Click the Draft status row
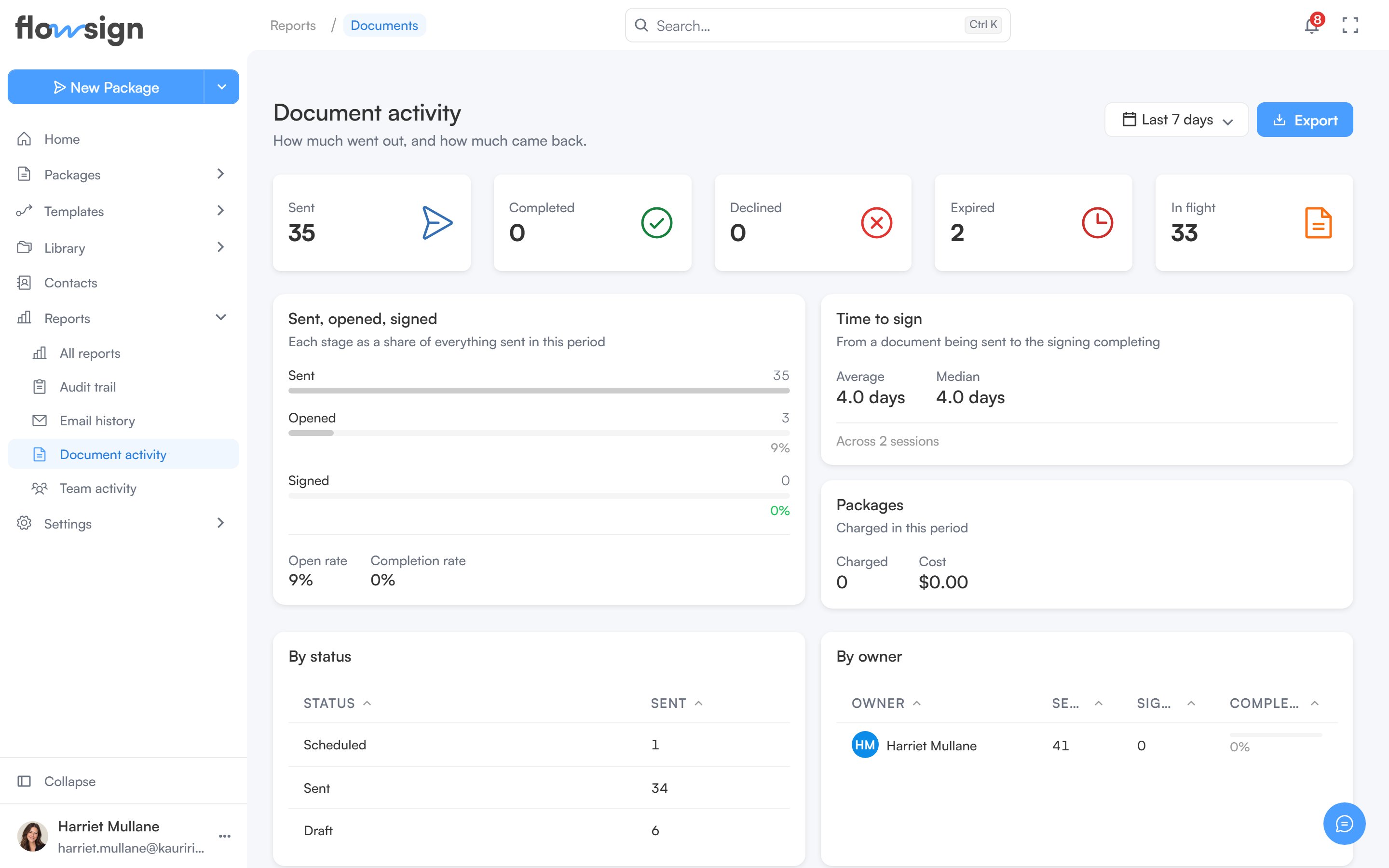This screenshot has height=868, width=1389. [x=539, y=831]
